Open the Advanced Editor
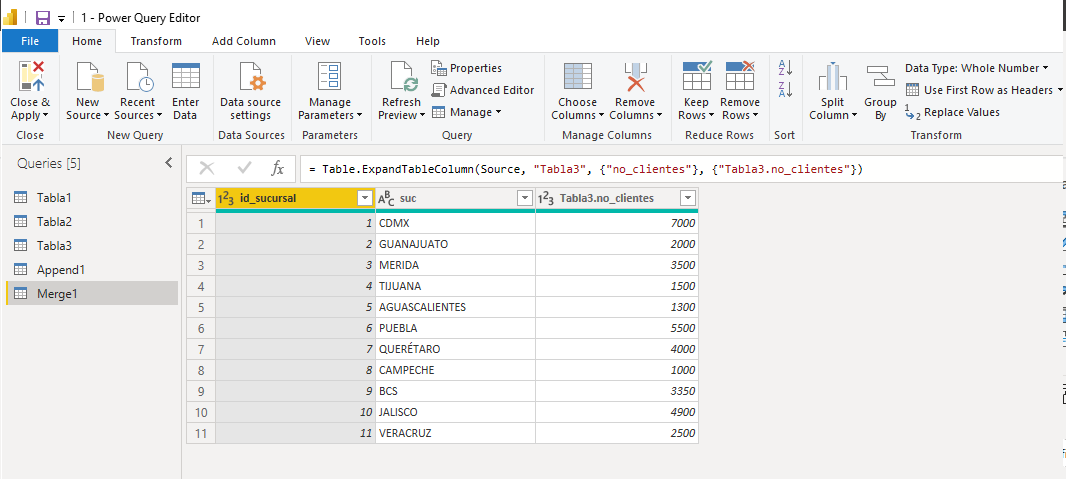The width and height of the screenshot is (1066, 479). click(483, 90)
